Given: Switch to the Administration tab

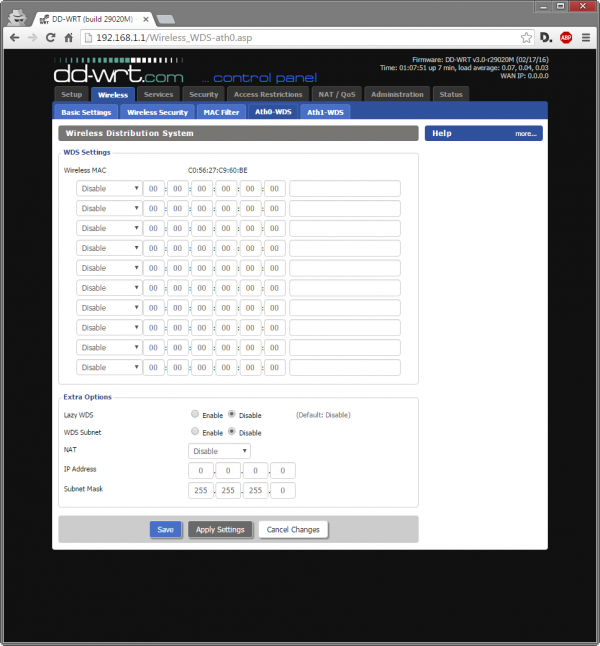Looking at the screenshot, I should 396,94.
